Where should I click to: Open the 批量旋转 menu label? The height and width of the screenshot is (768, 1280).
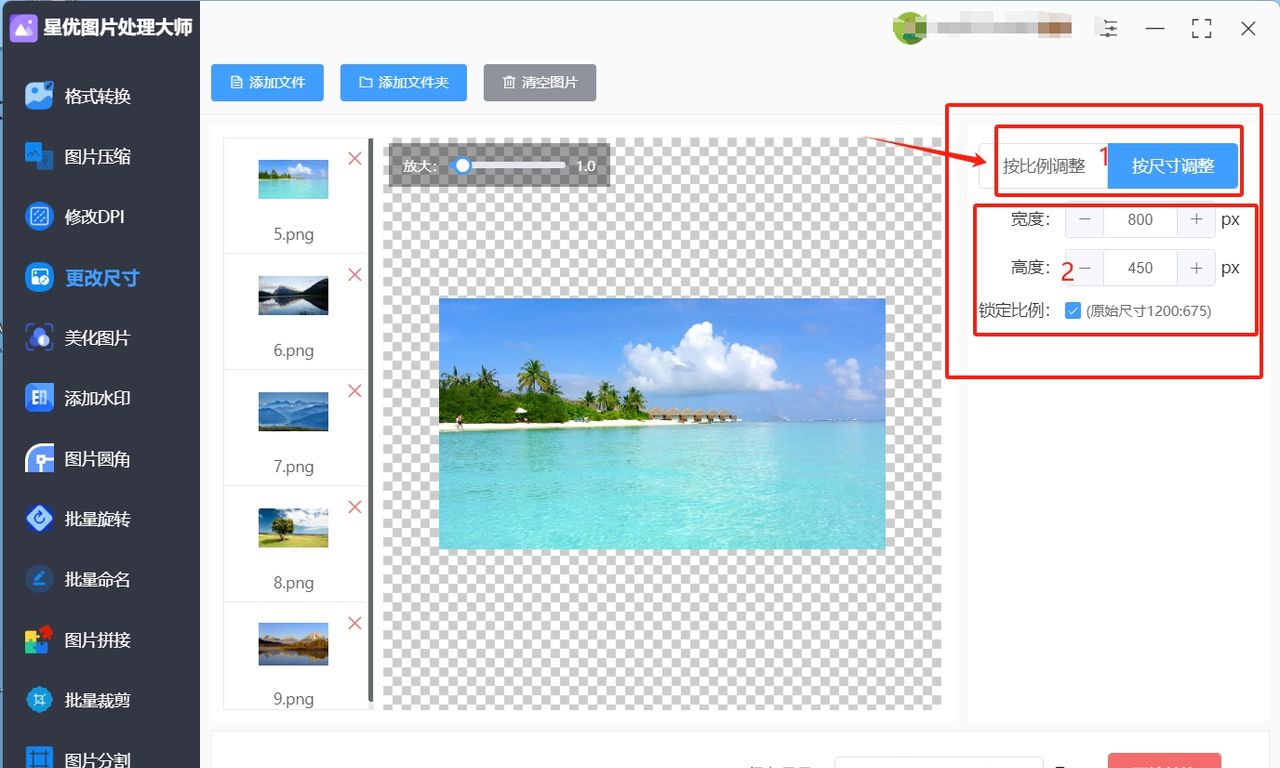click(x=98, y=519)
